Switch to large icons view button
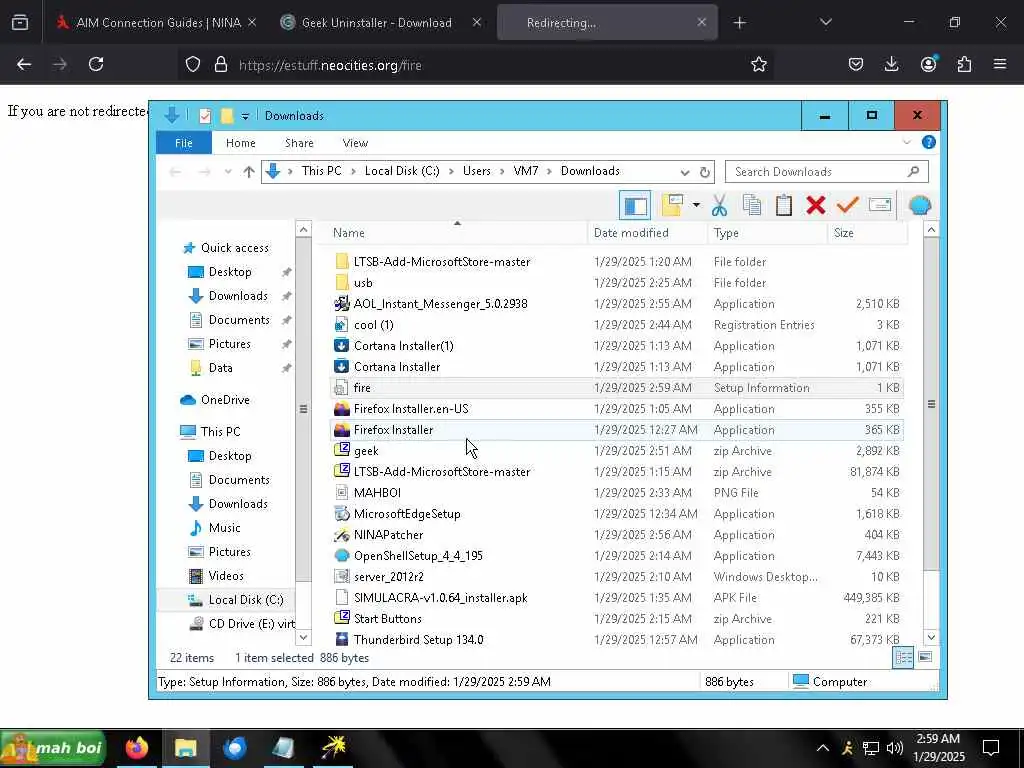1024x768 pixels. [925, 657]
